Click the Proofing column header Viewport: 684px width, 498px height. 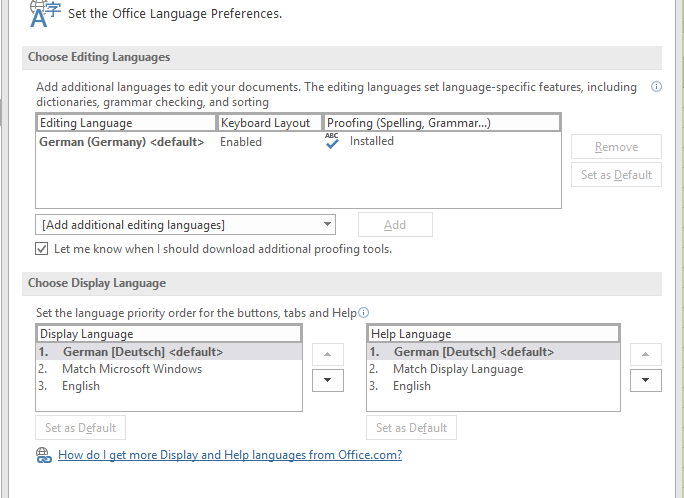[x=442, y=123]
